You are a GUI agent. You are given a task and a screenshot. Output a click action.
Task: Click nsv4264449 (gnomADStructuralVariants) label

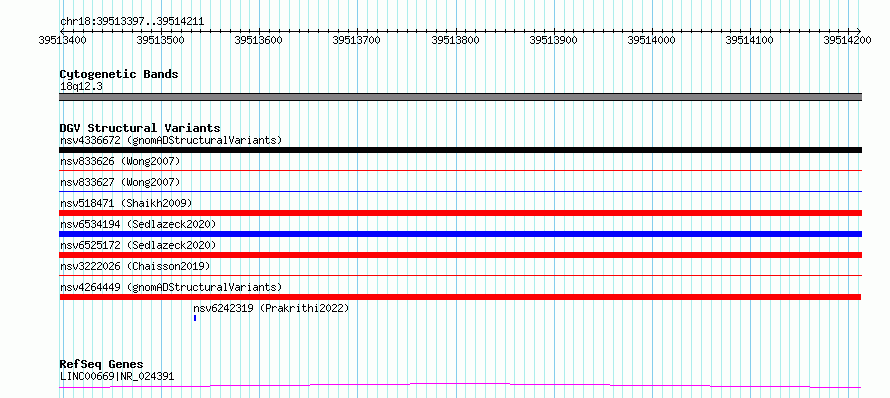171,287
